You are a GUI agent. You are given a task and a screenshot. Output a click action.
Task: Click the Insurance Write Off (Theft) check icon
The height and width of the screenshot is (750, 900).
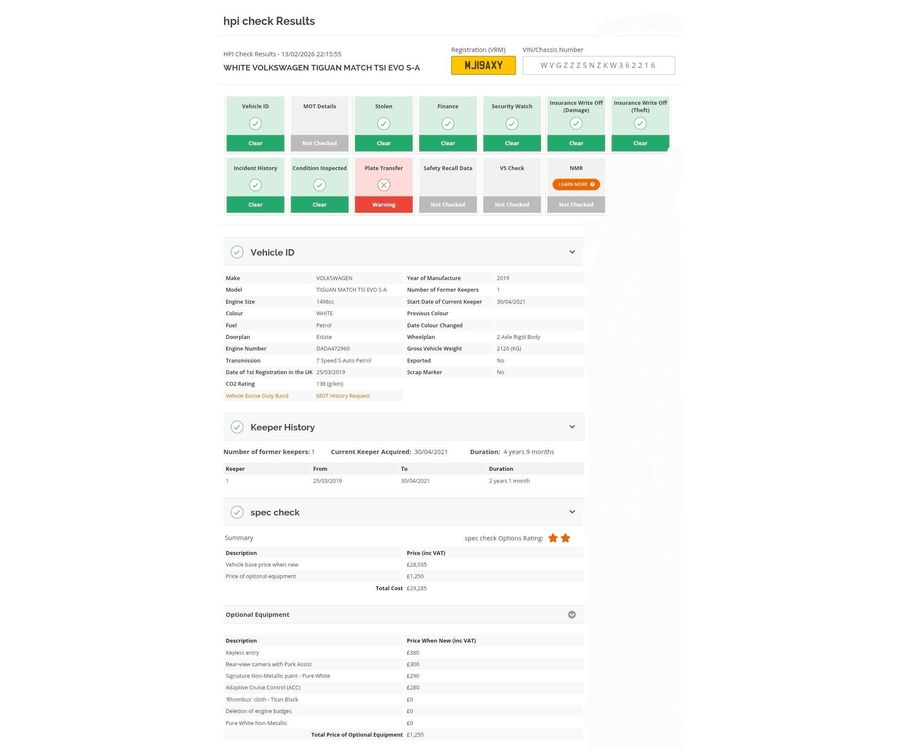pos(640,123)
